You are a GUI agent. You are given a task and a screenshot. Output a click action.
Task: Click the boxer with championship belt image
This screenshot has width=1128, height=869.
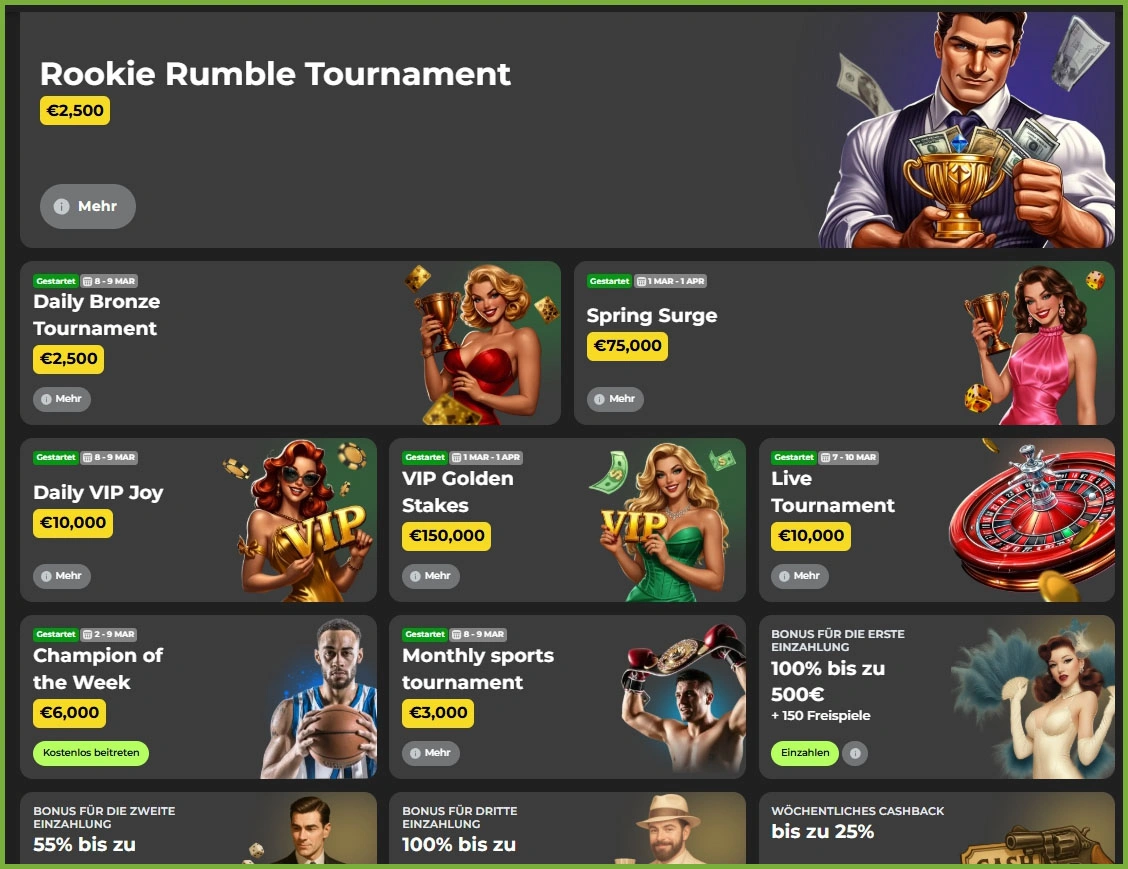(x=683, y=699)
